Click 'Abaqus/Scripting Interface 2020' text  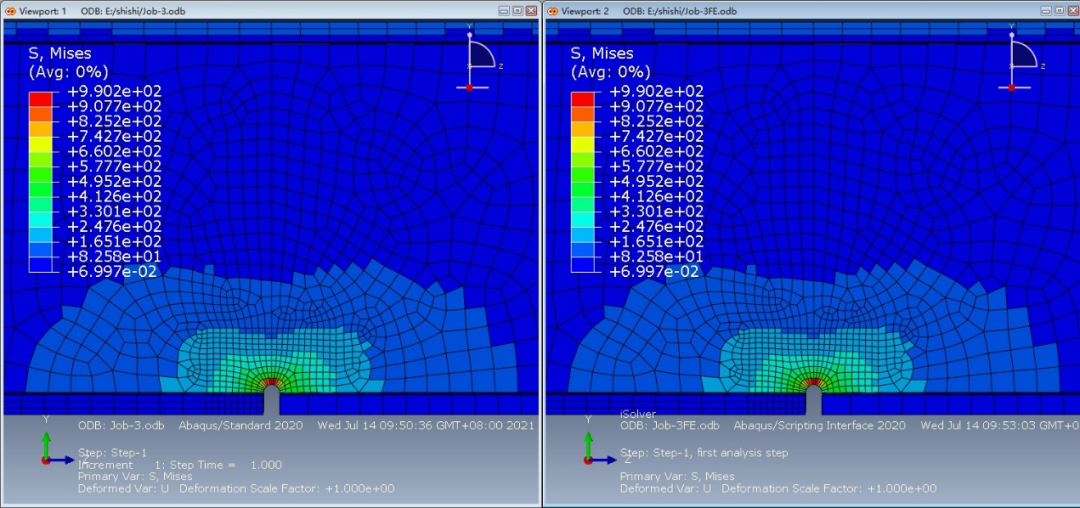tap(822, 425)
